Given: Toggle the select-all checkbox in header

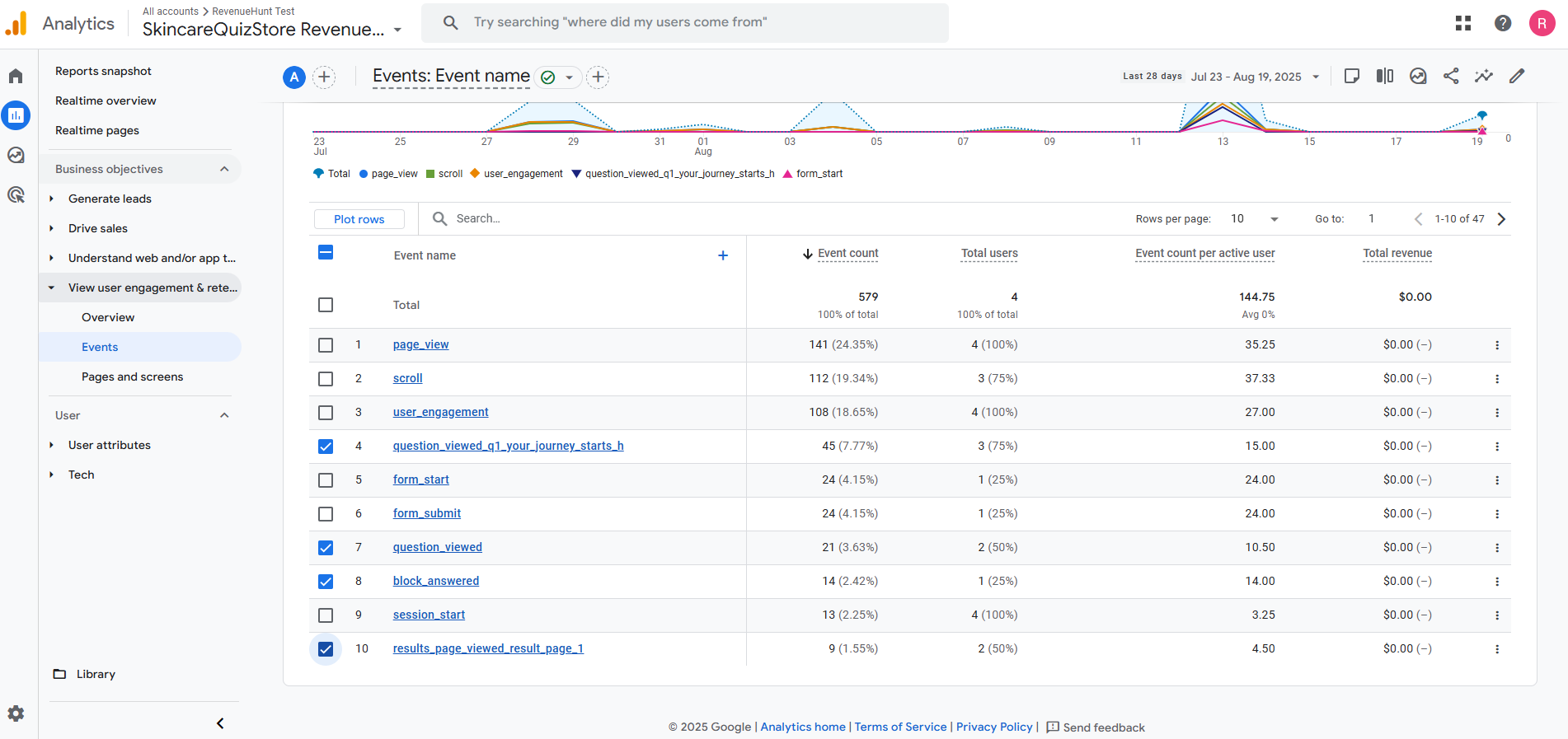Looking at the screenshot, I should point(326,252).
